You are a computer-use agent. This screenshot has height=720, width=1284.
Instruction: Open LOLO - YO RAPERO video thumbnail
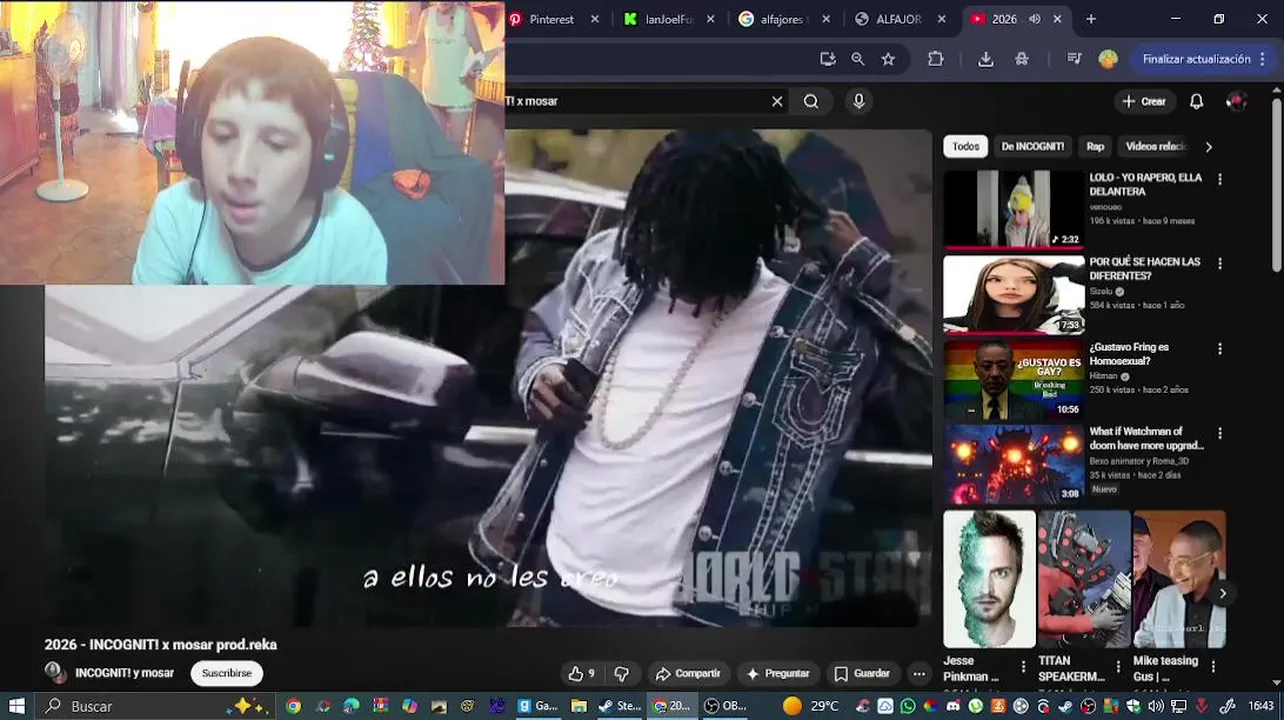[x=1013, y=209]
